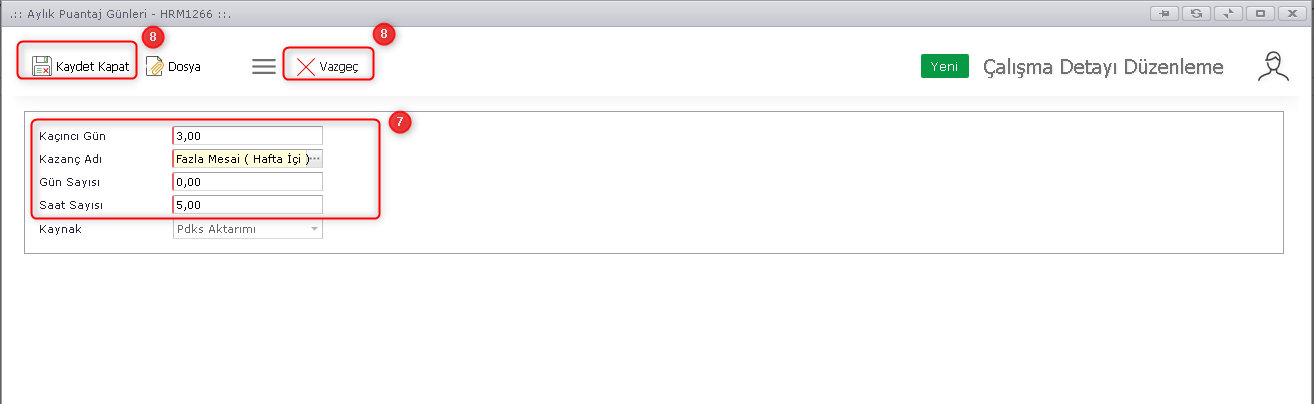The image size is (1314, 404).
Task: Open the hamburger menu in toolbar
Action: [264, 67]
